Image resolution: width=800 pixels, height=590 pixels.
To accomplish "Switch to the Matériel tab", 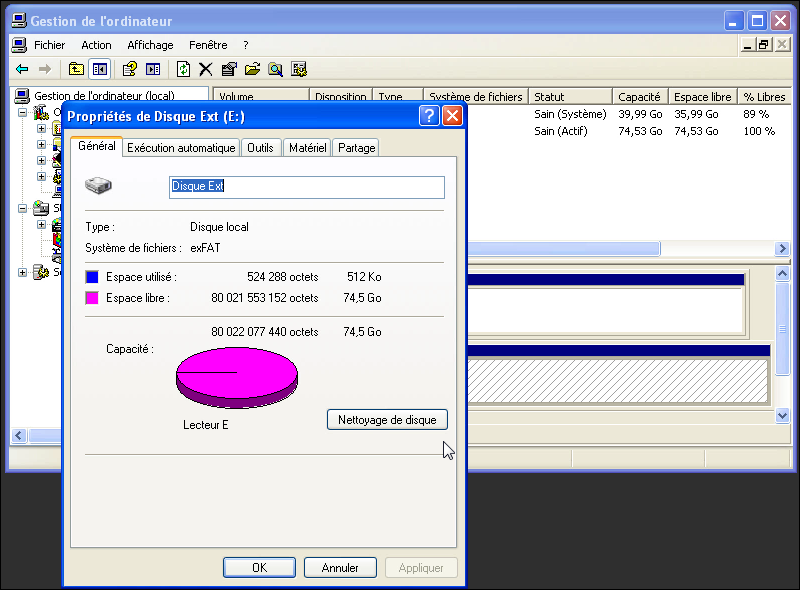I will click(307, 148).
